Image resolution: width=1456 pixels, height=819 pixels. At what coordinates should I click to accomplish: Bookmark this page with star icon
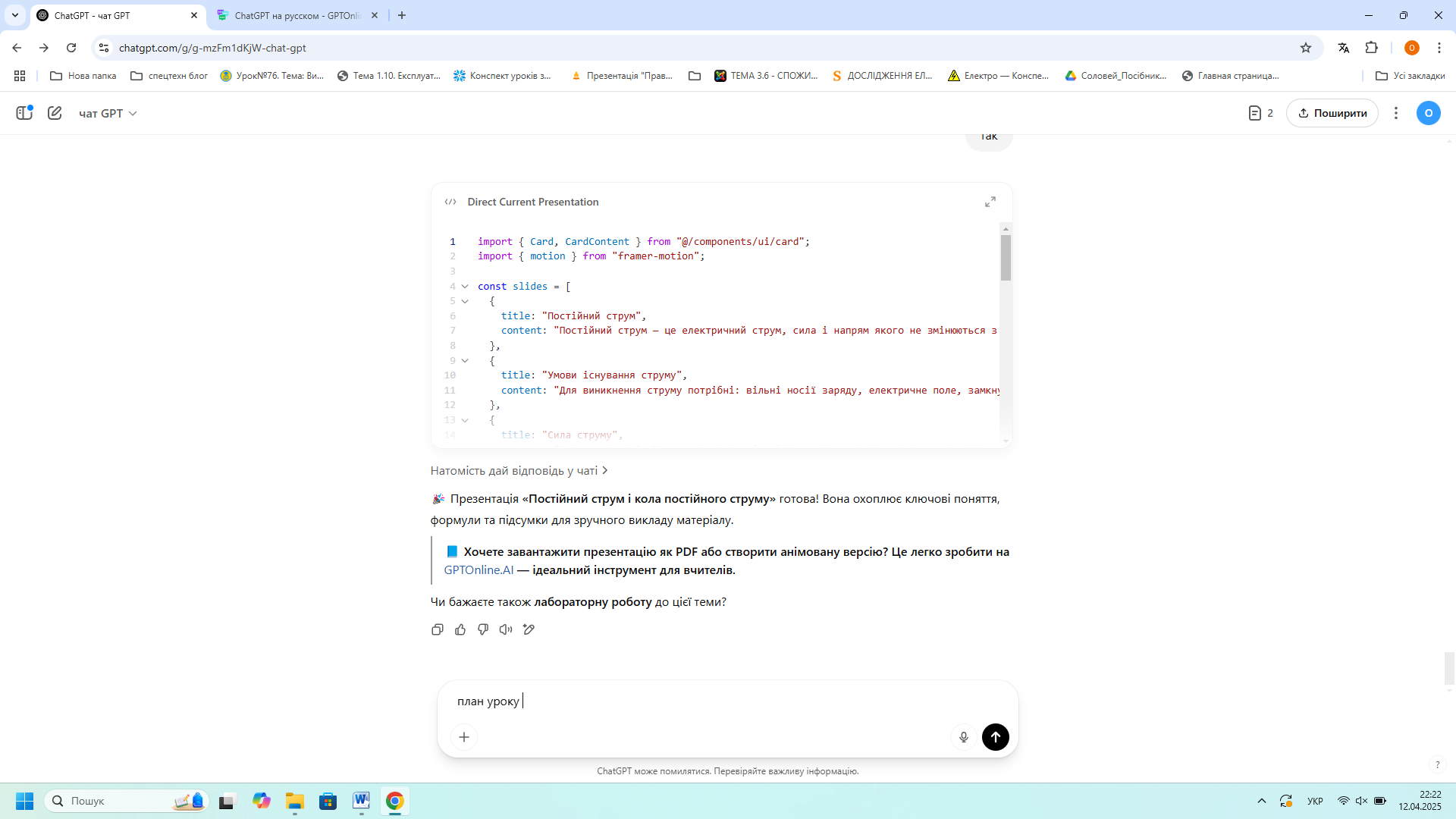click(1306, 48)
